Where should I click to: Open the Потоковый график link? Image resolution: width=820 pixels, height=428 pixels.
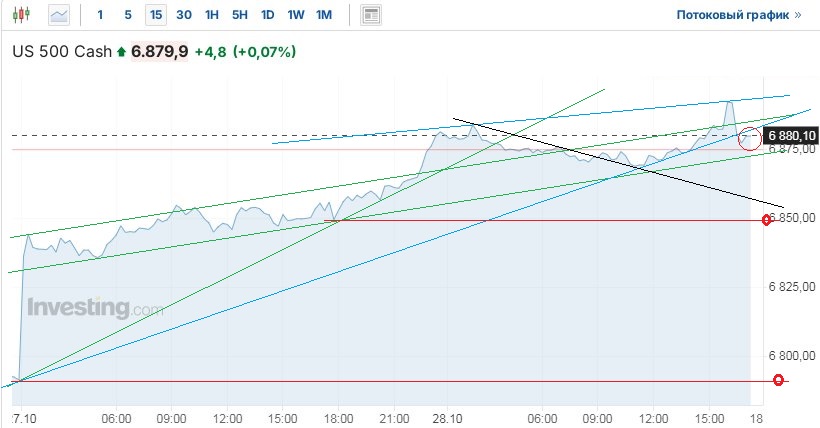(739, 16)
